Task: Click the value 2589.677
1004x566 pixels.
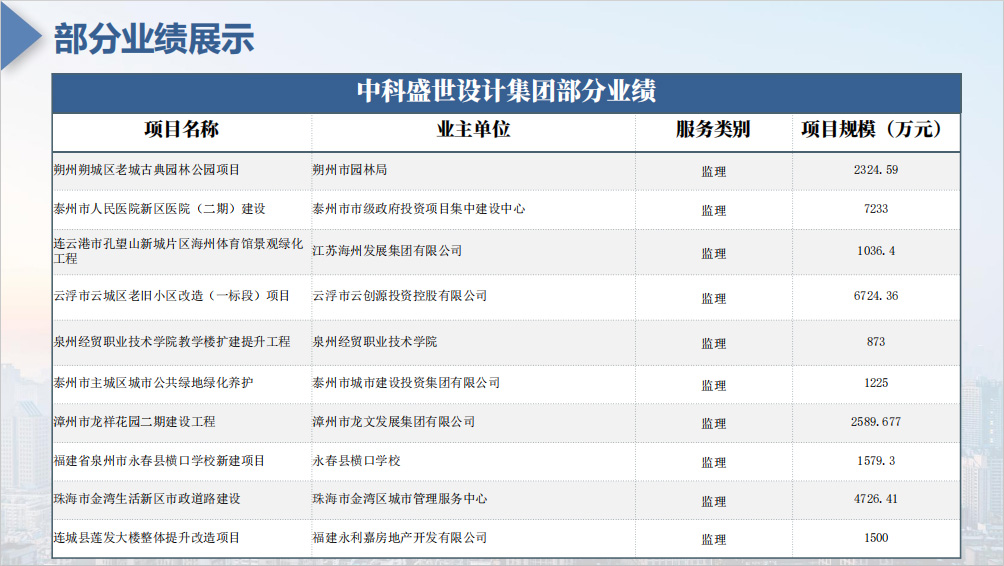Action: [875, 422]
